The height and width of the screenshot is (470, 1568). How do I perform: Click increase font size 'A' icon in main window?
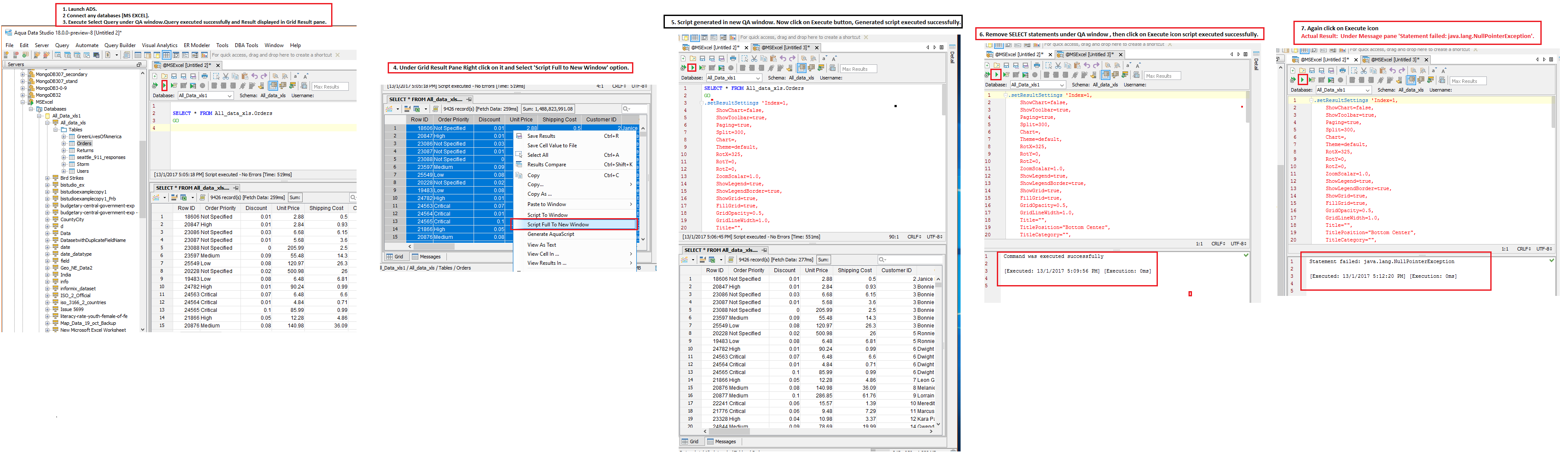pyautogui.click(x=306, y=77)
